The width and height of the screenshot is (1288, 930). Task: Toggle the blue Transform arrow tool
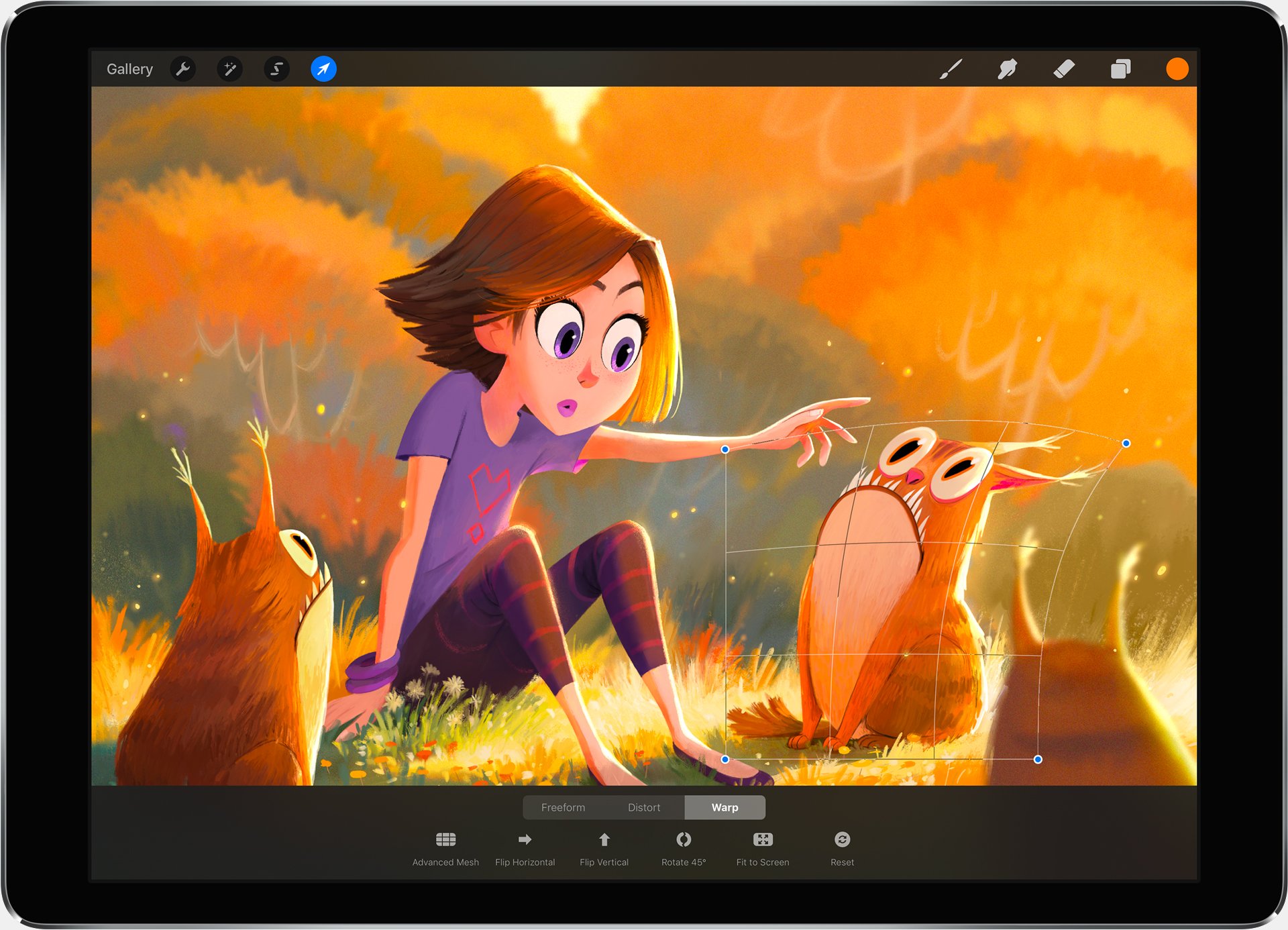[x=323, y=69]
